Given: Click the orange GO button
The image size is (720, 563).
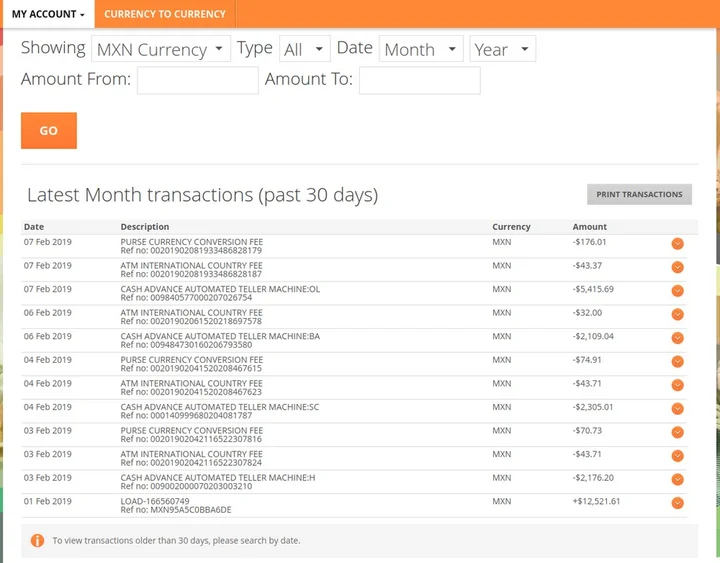Looking at the screenshot, I should [48, 131].
